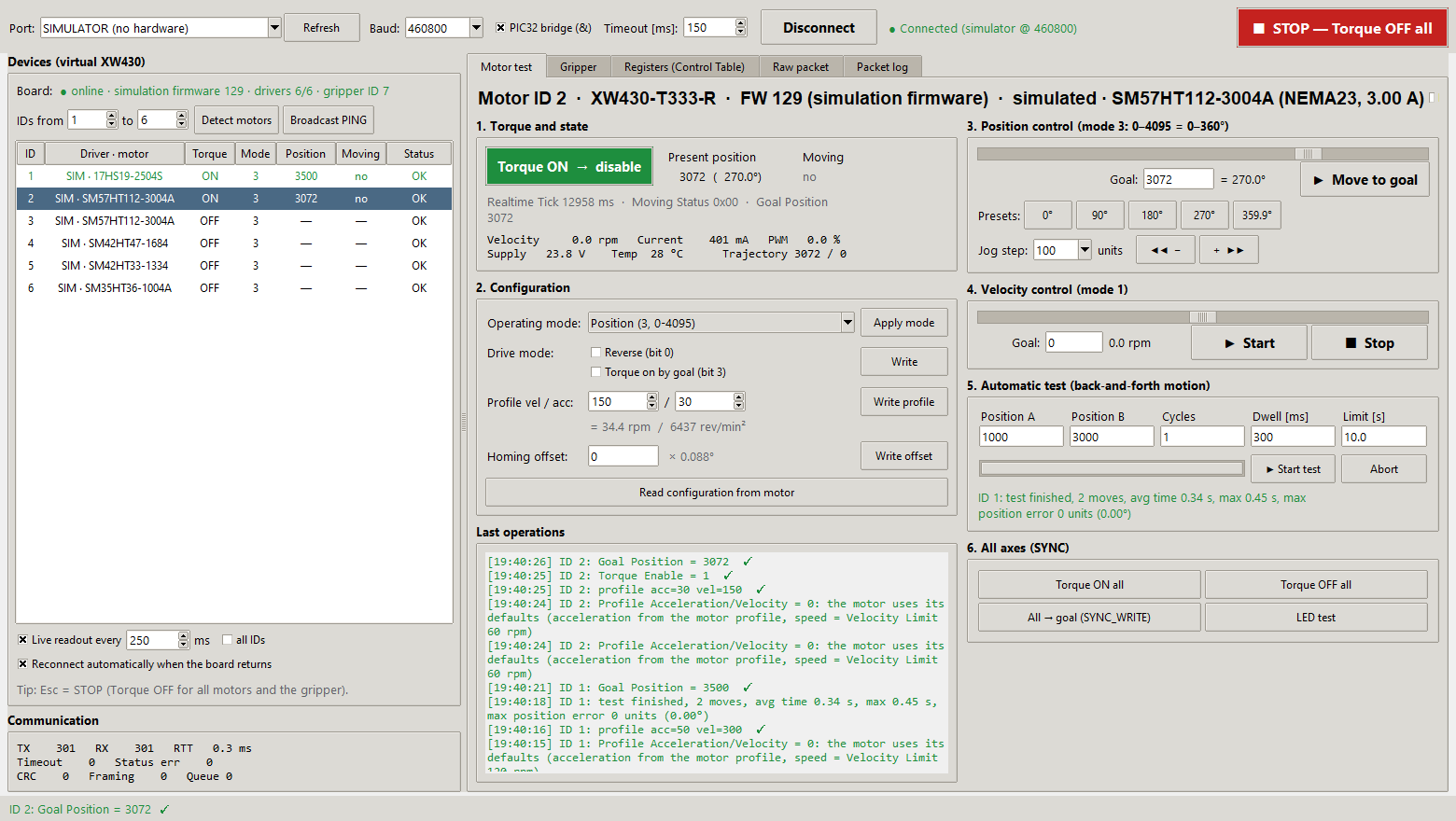
Task: Increase the profile acceleration spinner
Action: (x=739, y=397)
